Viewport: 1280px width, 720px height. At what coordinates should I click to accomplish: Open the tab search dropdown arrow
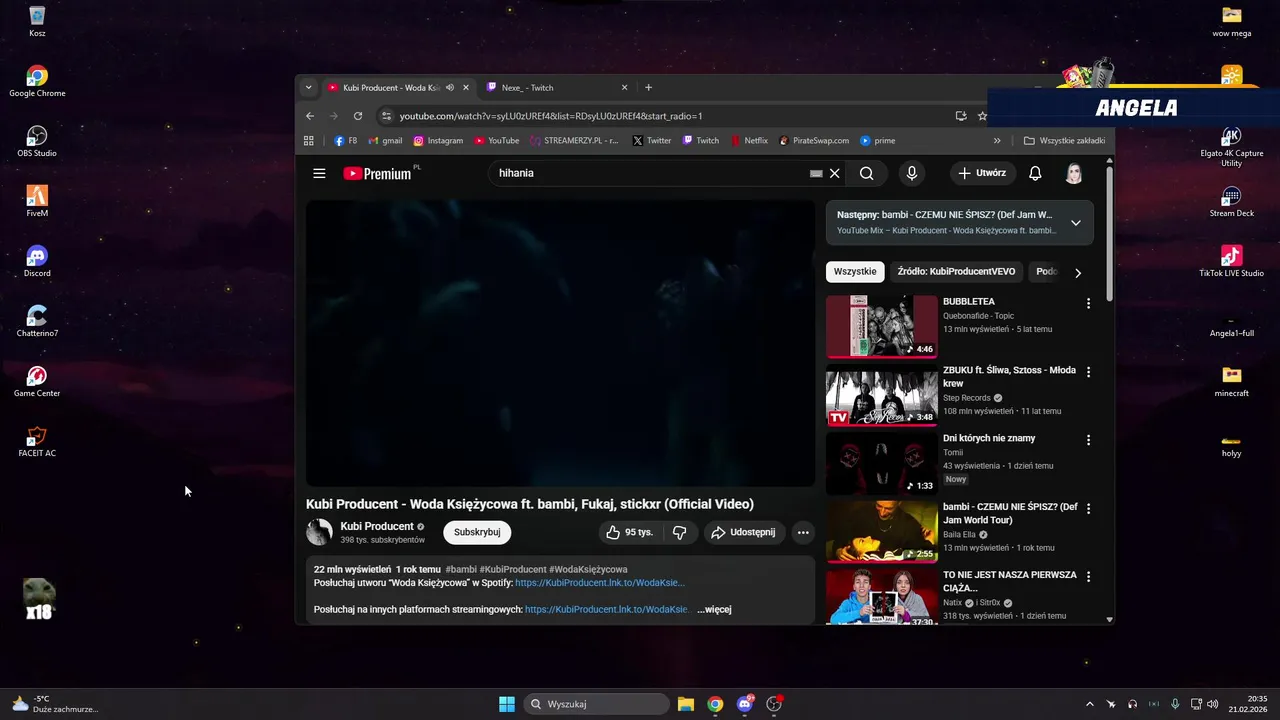coord(308,88)
